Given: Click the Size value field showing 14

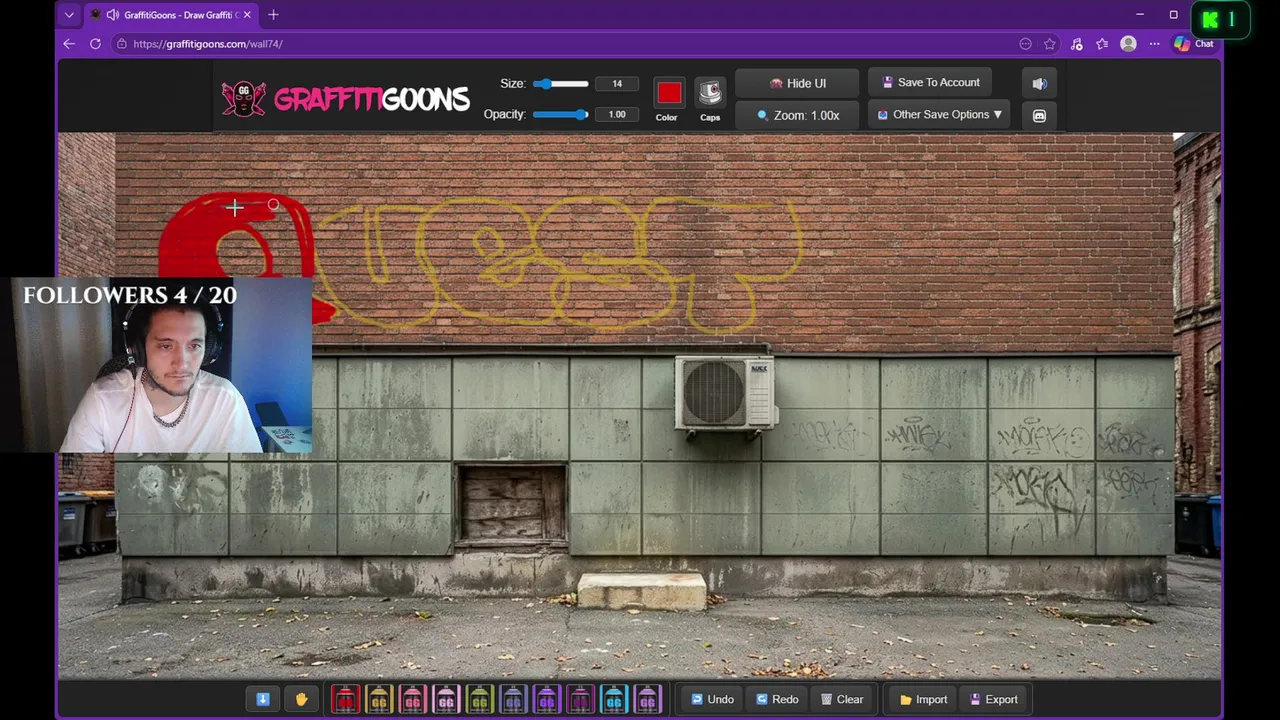Looking at the screenshot, I should (617, 84).
